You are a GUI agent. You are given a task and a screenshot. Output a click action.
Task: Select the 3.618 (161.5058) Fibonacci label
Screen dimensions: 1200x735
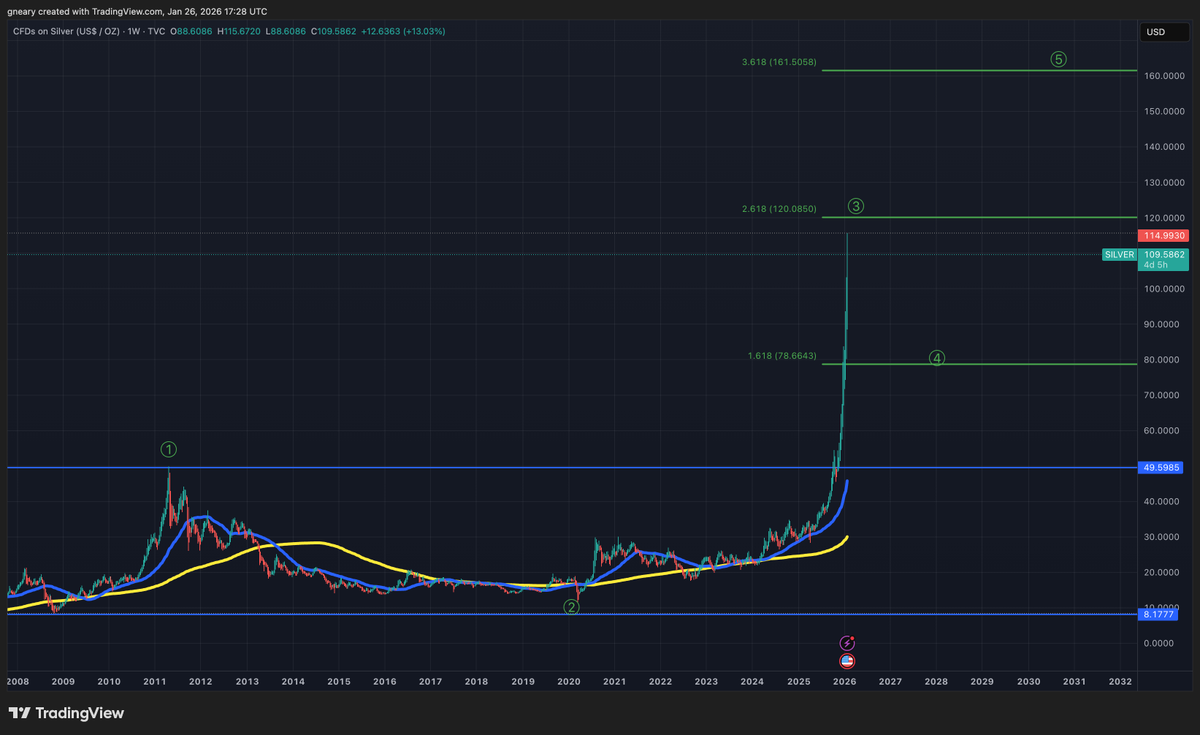778,61
